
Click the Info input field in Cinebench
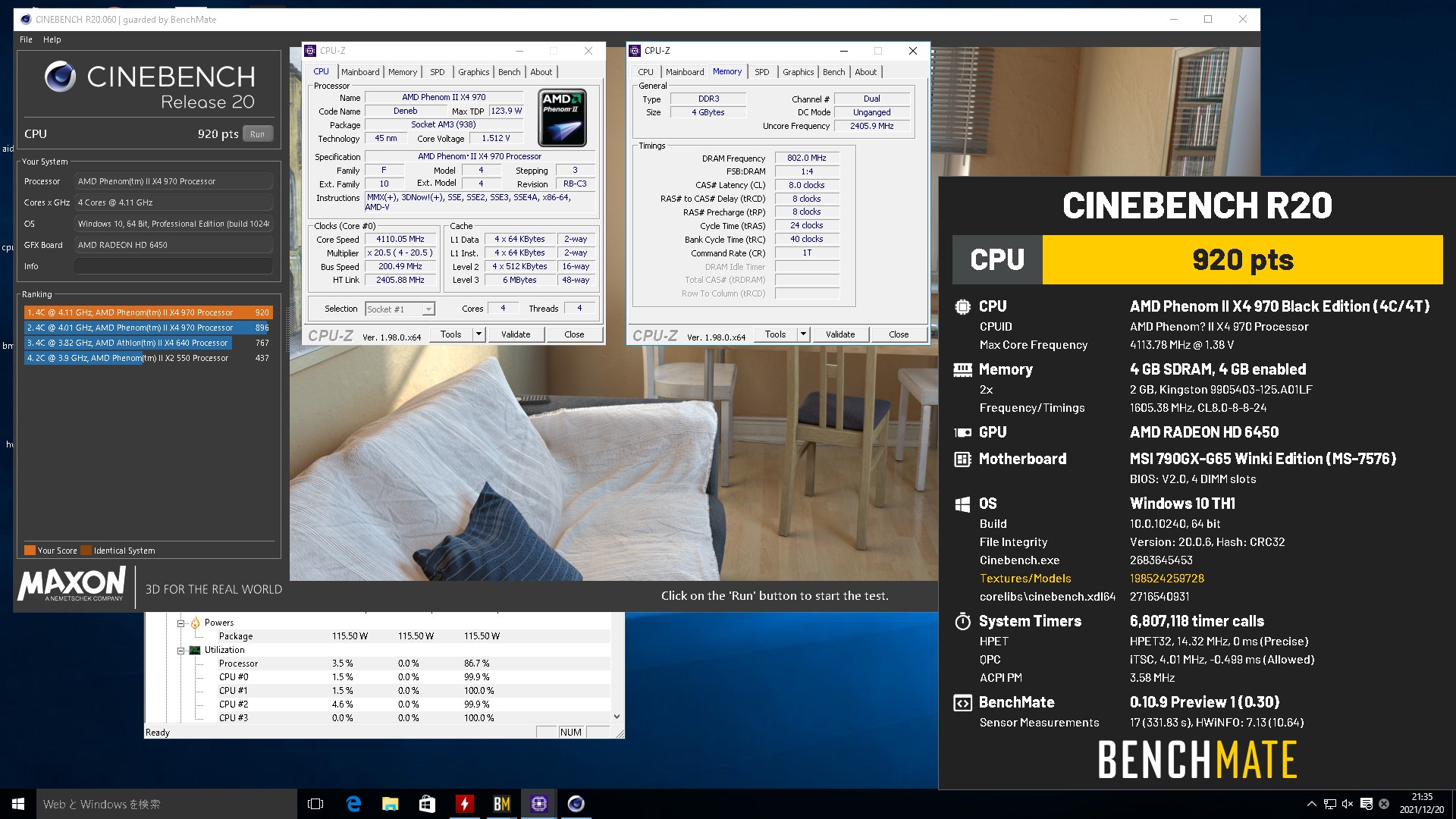pyautogui.click(x=173, y=266)
